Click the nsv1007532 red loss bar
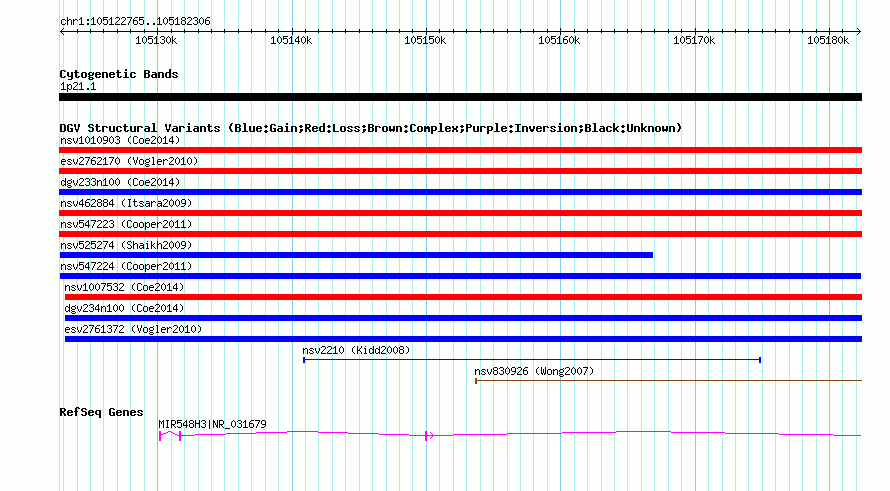 [x=463, y=297]
